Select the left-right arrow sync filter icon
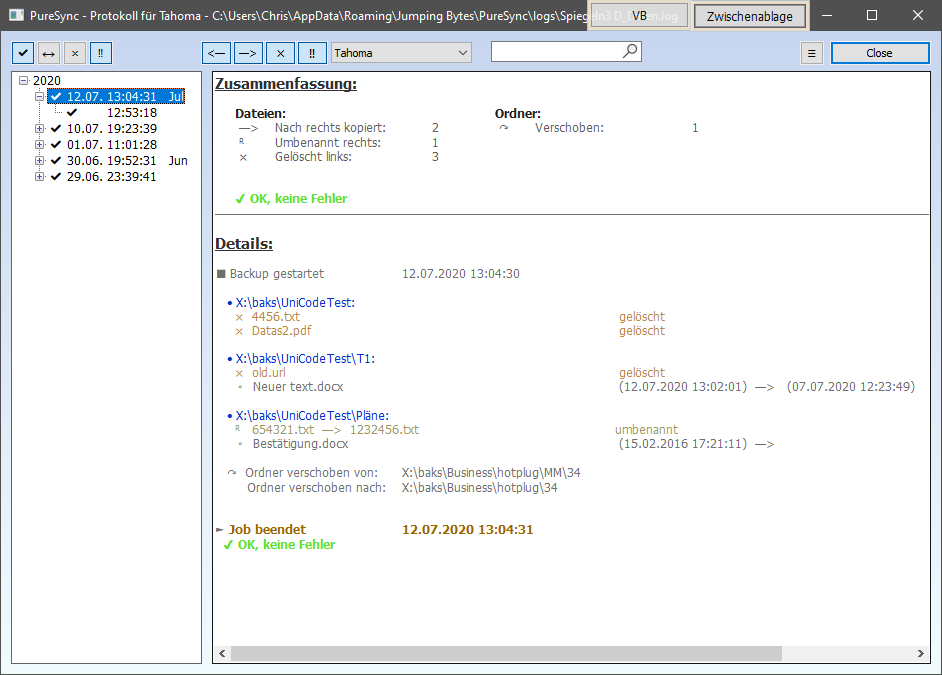This screenshot has height=675, width=942. [x=48, y=52]
